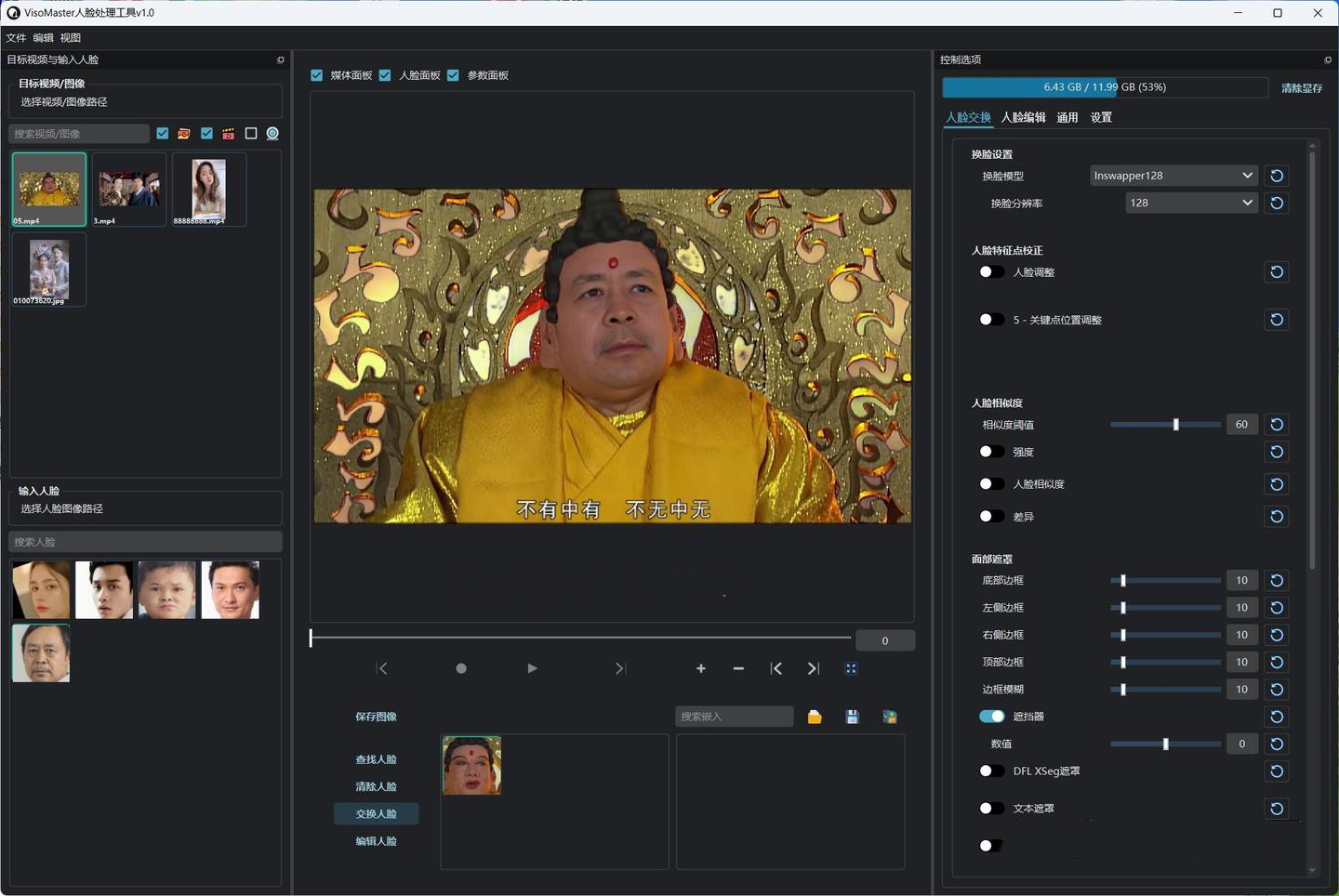The width and height of the screenshot is (1339, 896).
Task: Reset 换脸分辨率 setting
Action: click(x=1277, y=203)
